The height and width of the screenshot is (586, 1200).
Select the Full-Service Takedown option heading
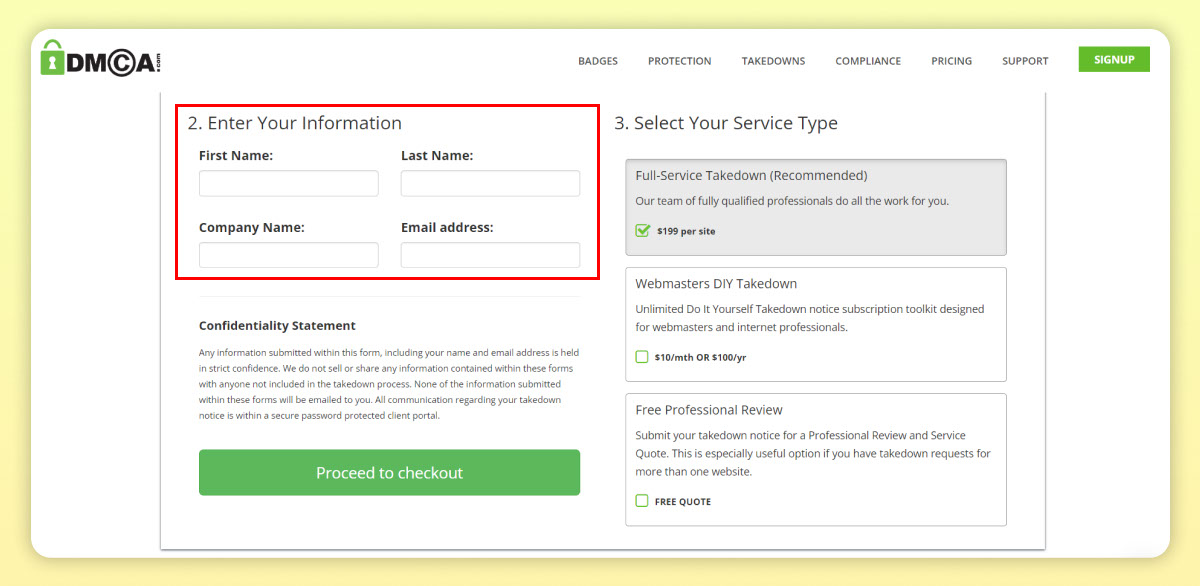coord(751,176)
